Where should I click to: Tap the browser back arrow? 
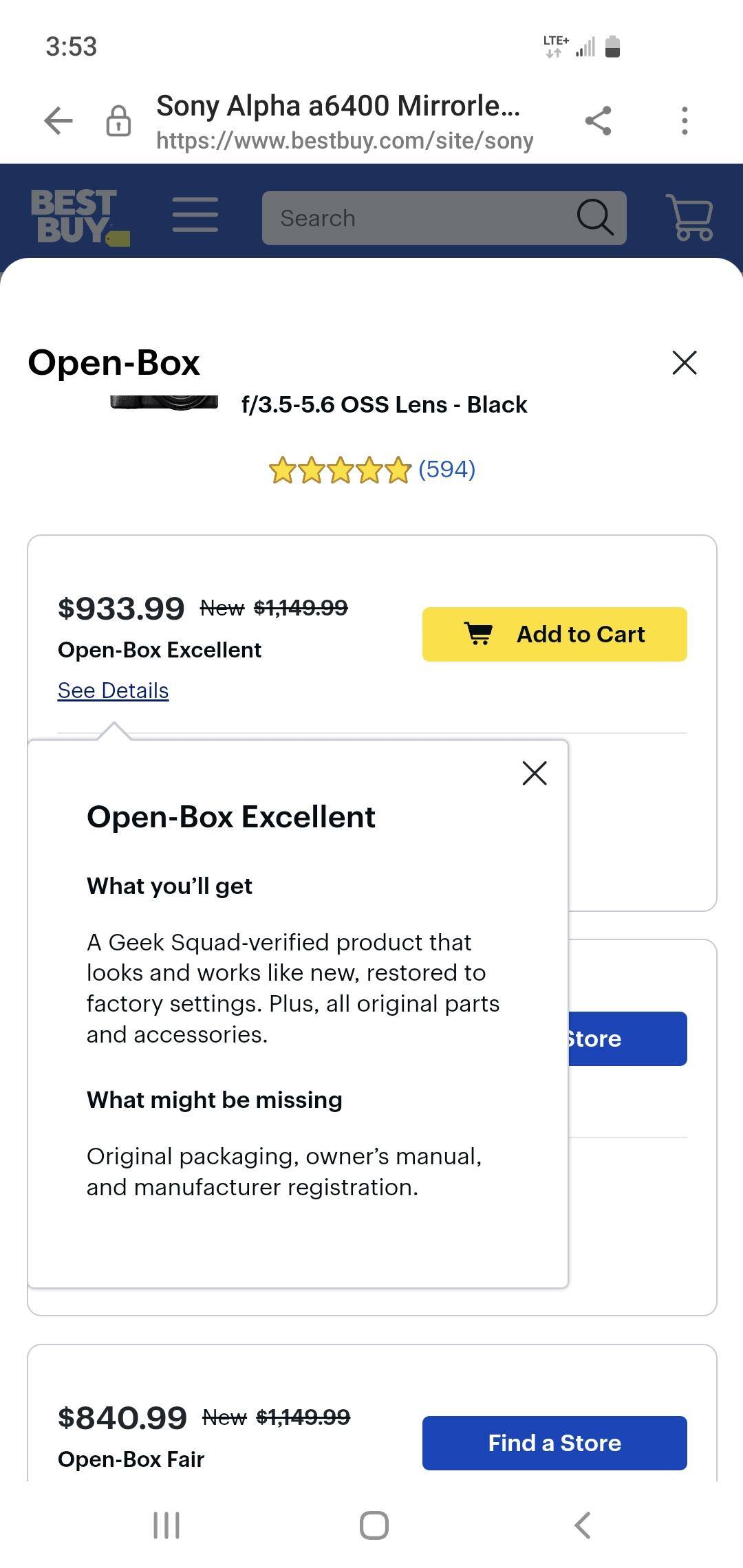(58, 121)
